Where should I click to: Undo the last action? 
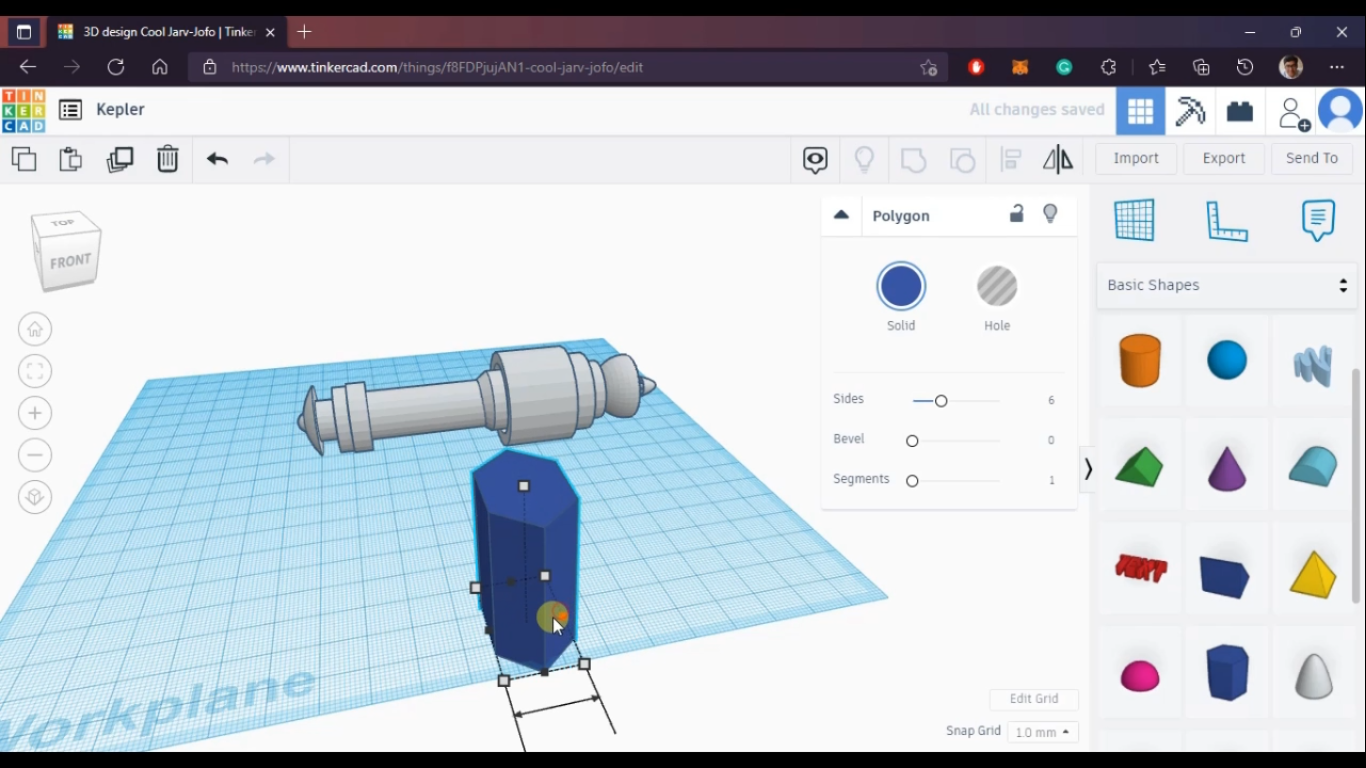[x=217, y=159]
